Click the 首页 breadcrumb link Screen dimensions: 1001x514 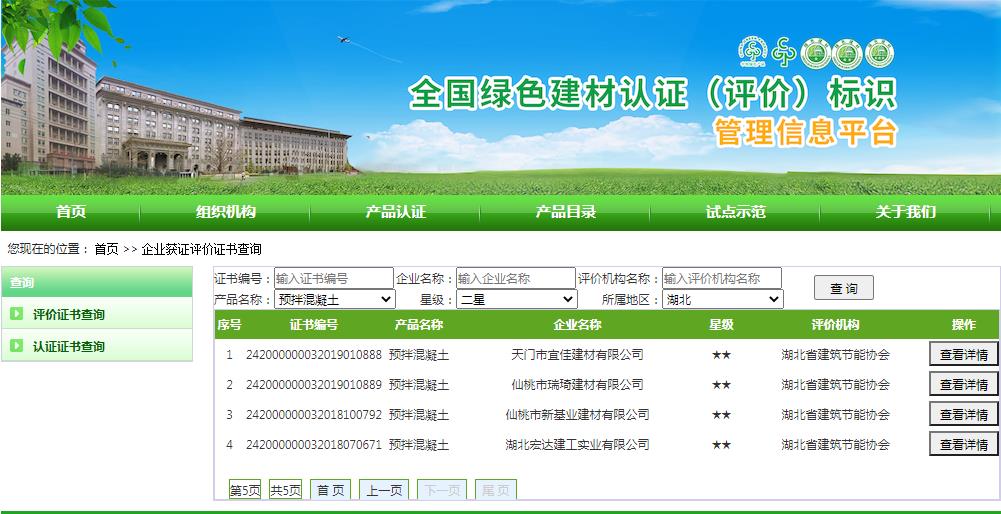[x=106, y=249]
